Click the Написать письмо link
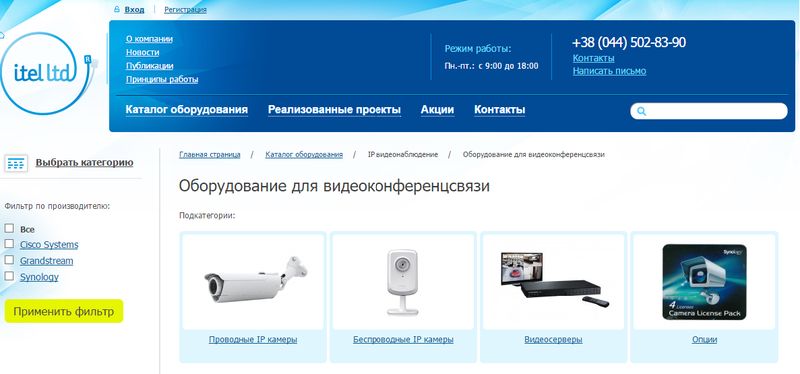The image size is (800, 374). pyautogui.click(x=609, y=71)
